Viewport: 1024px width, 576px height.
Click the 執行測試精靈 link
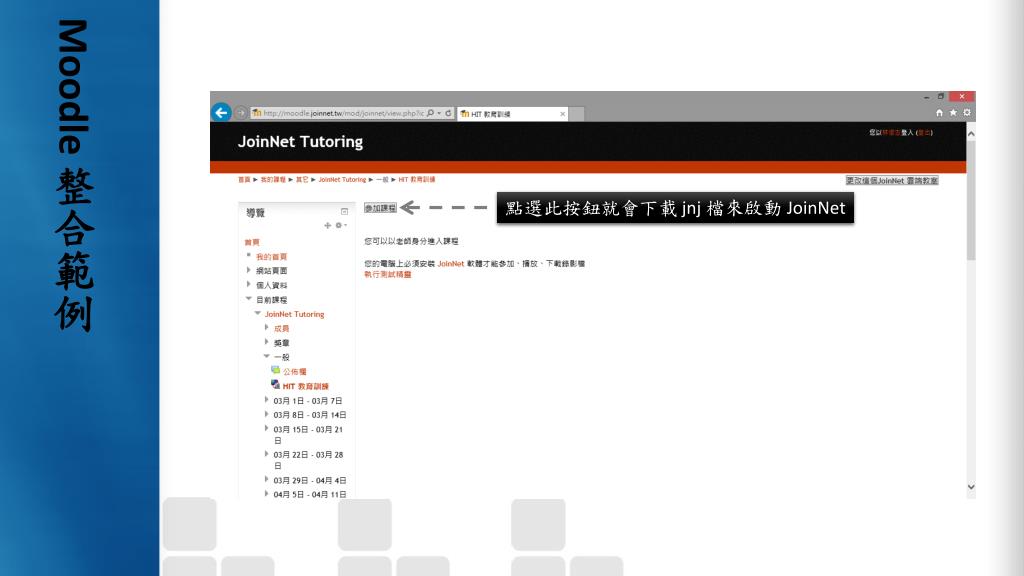point(388,275)
